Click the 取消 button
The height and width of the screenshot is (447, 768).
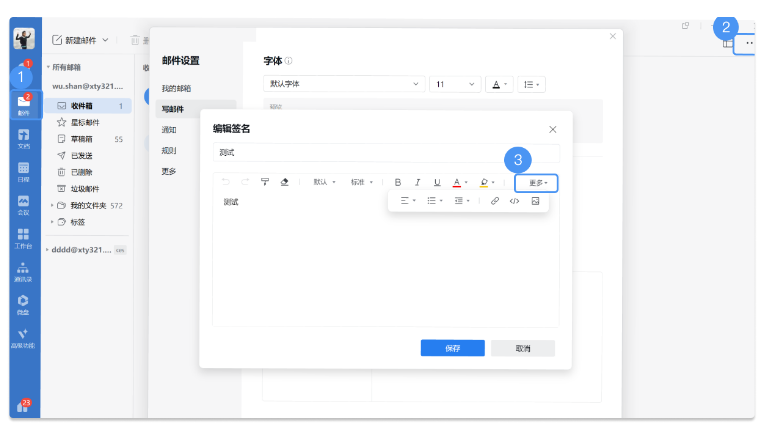coord(522,348)
